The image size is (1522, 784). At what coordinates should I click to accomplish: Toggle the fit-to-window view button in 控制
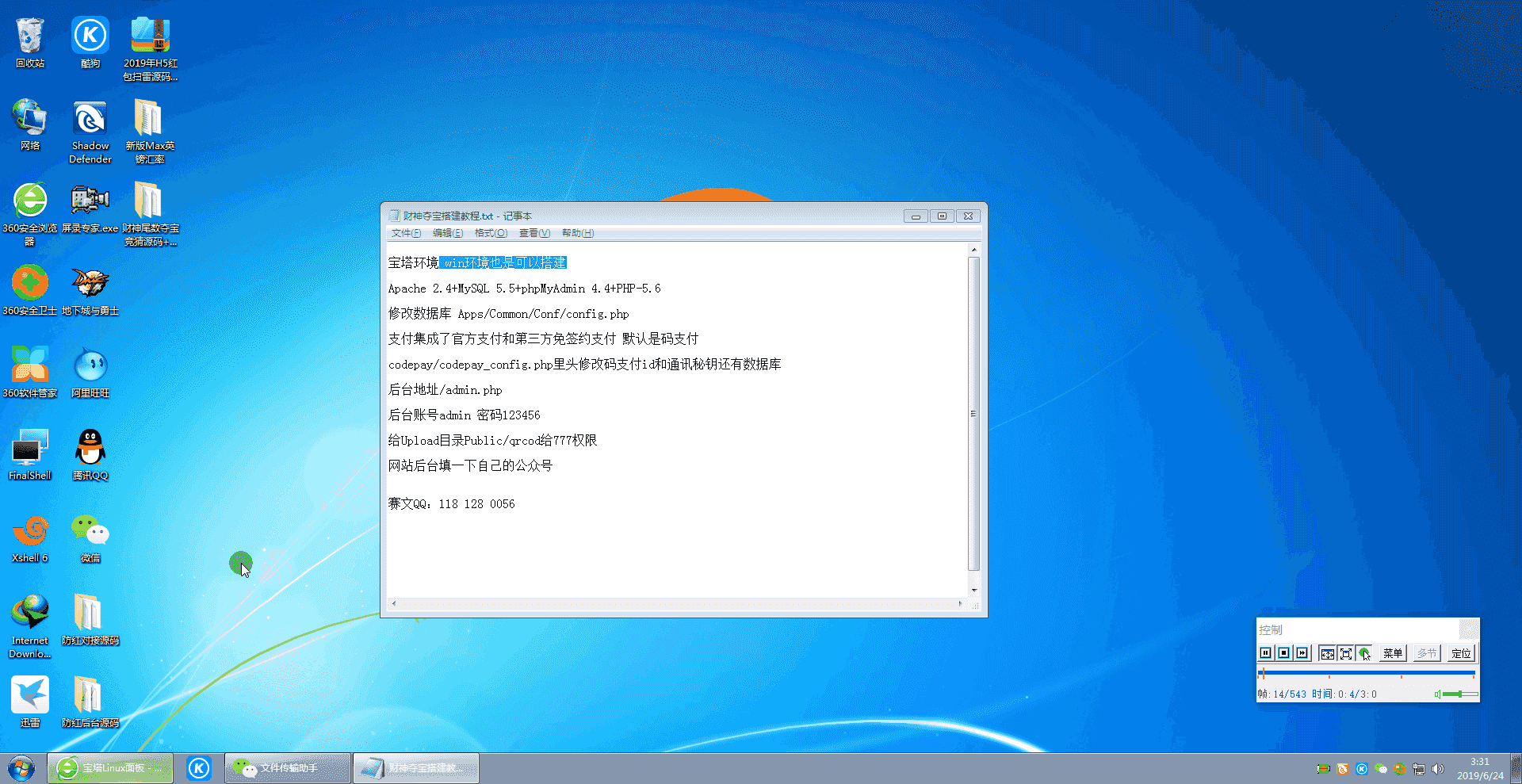1327,653
